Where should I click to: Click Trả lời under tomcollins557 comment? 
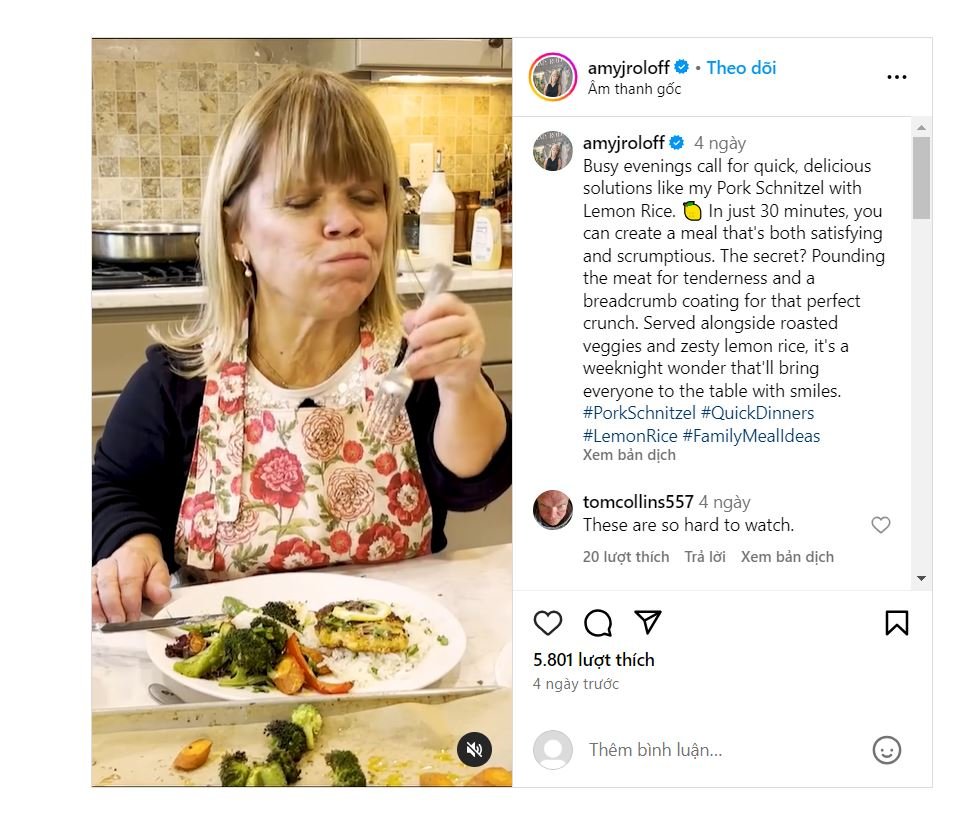click(x=705, y=557)
